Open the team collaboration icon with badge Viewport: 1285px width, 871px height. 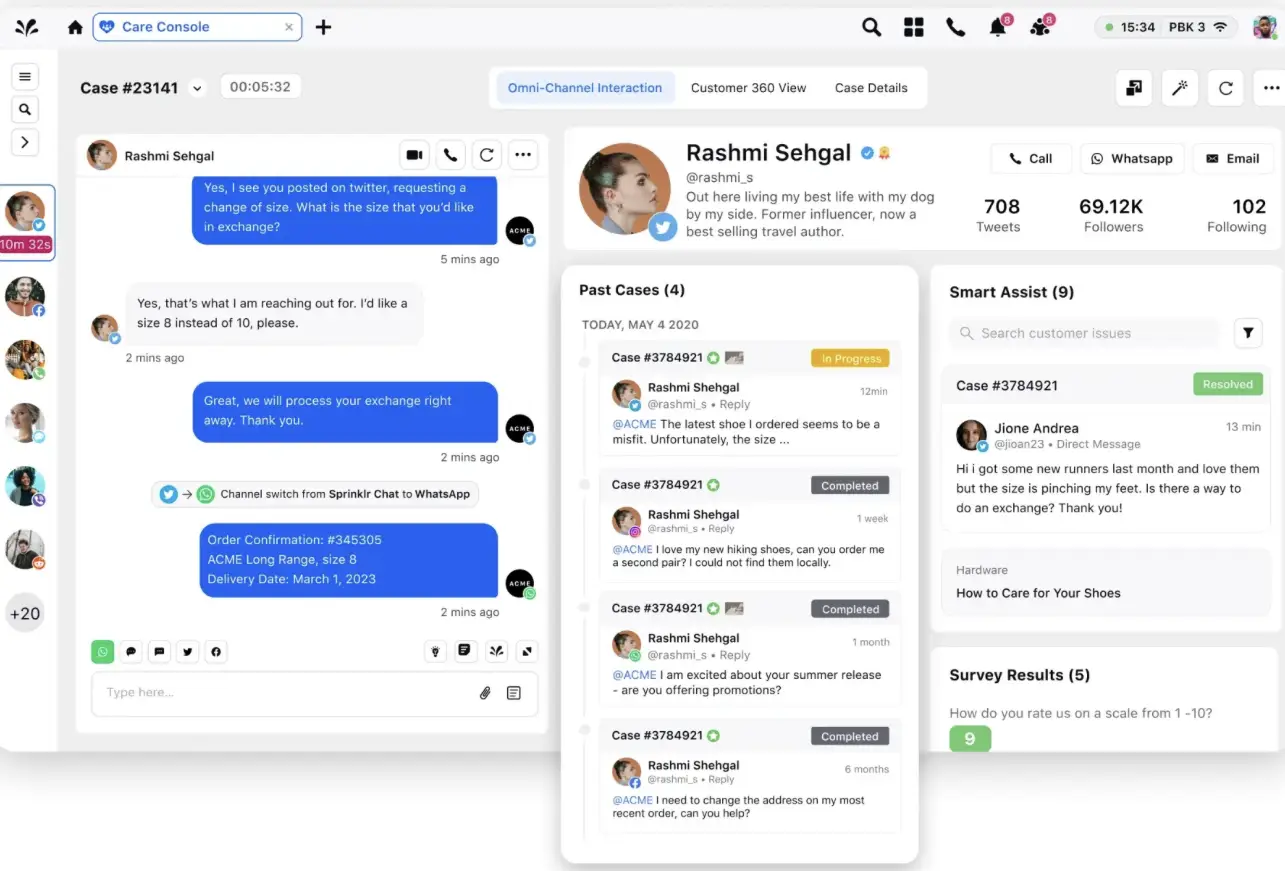pyautogui.click(x=1041, y=26)
